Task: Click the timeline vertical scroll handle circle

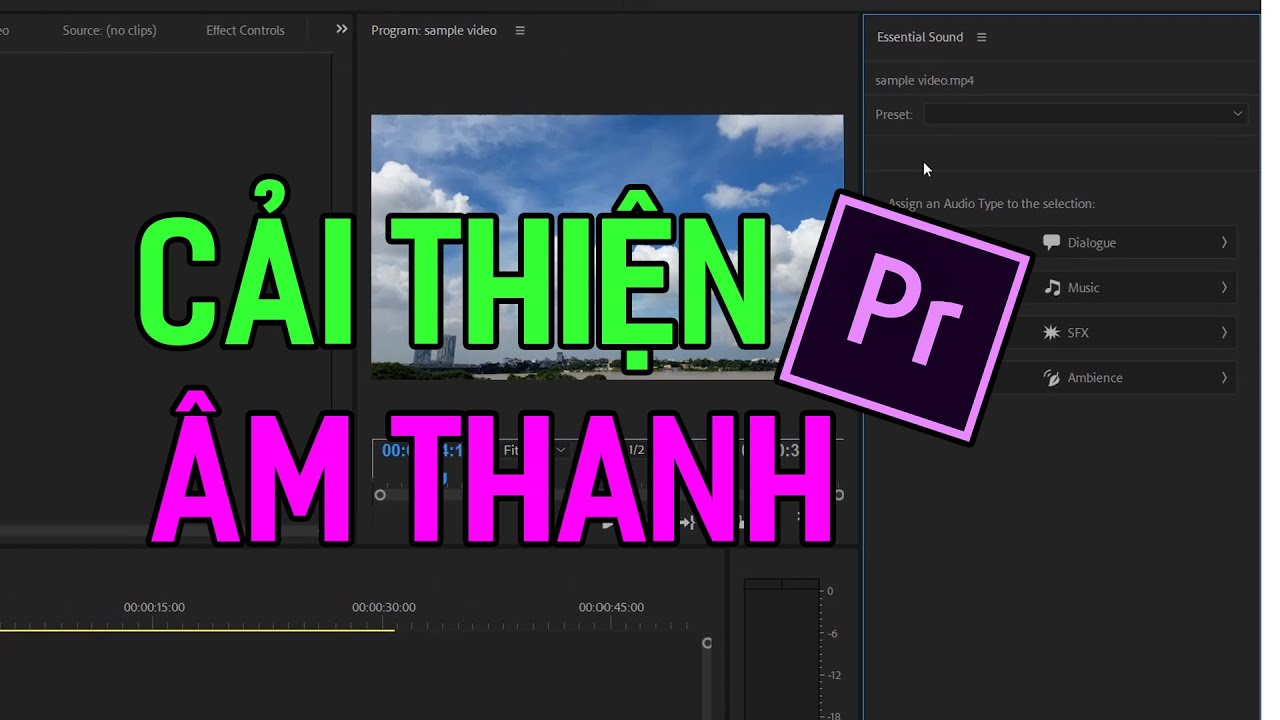Action: point(707,643)
